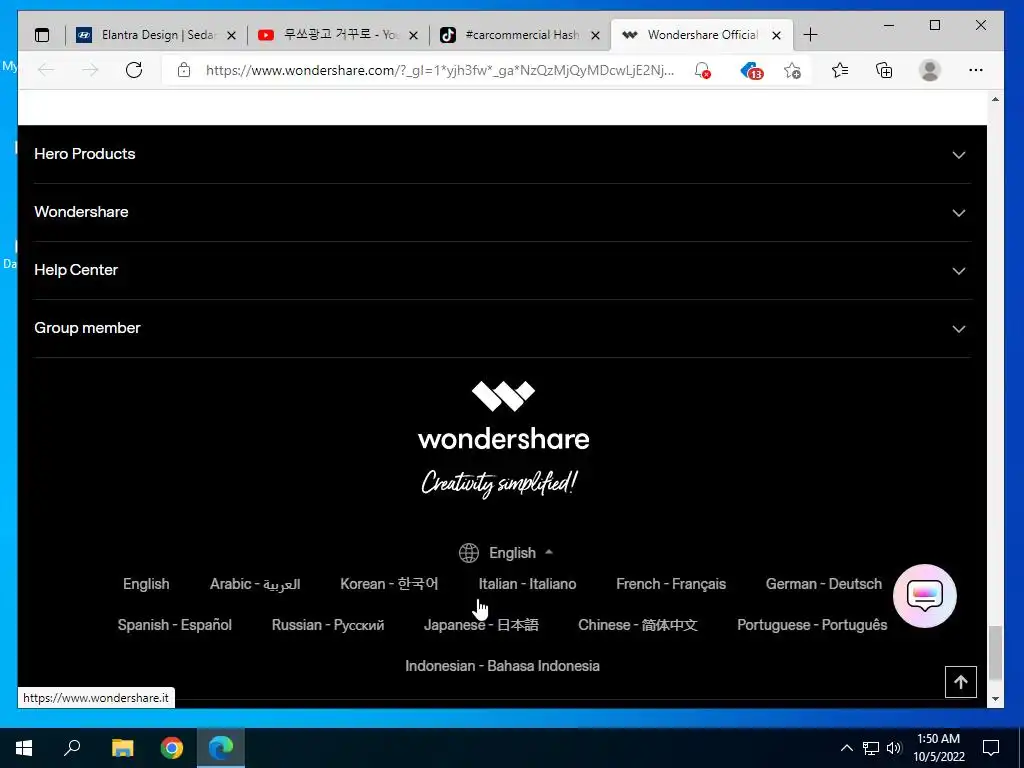Choose Russian - Русский link
The width and height of the screenshot is (1024, 768).
(328, 625)
